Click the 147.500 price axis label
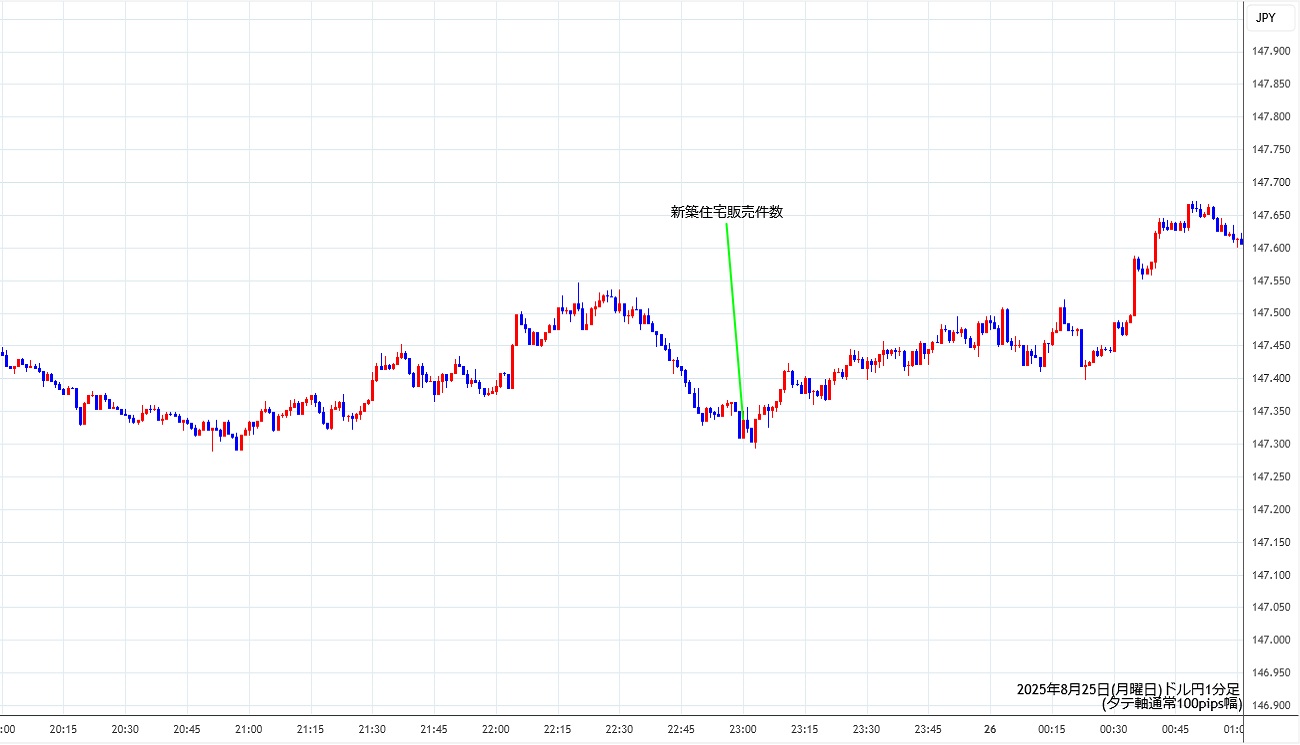 [1271, 313]
